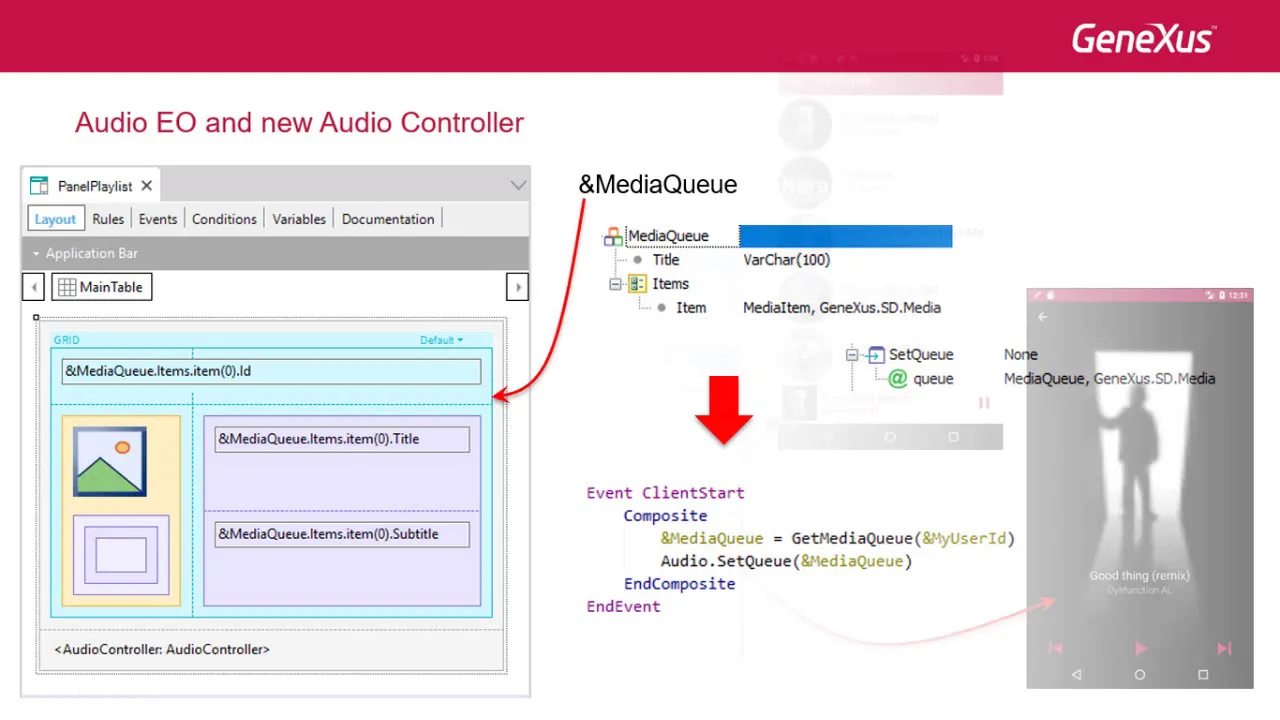Click the SetQueue method icon
Image resolution: width=1280 pixels, height=720 pixels.
pos(876,355)
